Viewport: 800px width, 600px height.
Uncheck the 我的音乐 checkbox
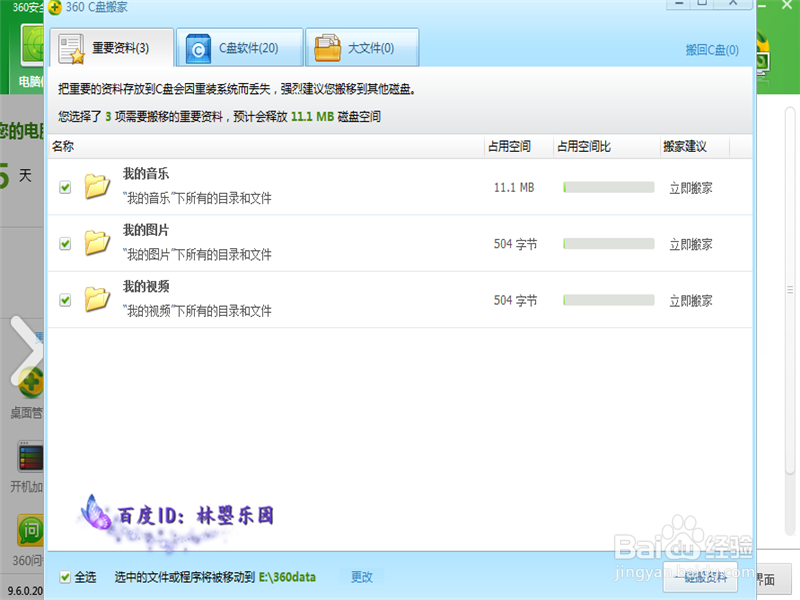65,186
